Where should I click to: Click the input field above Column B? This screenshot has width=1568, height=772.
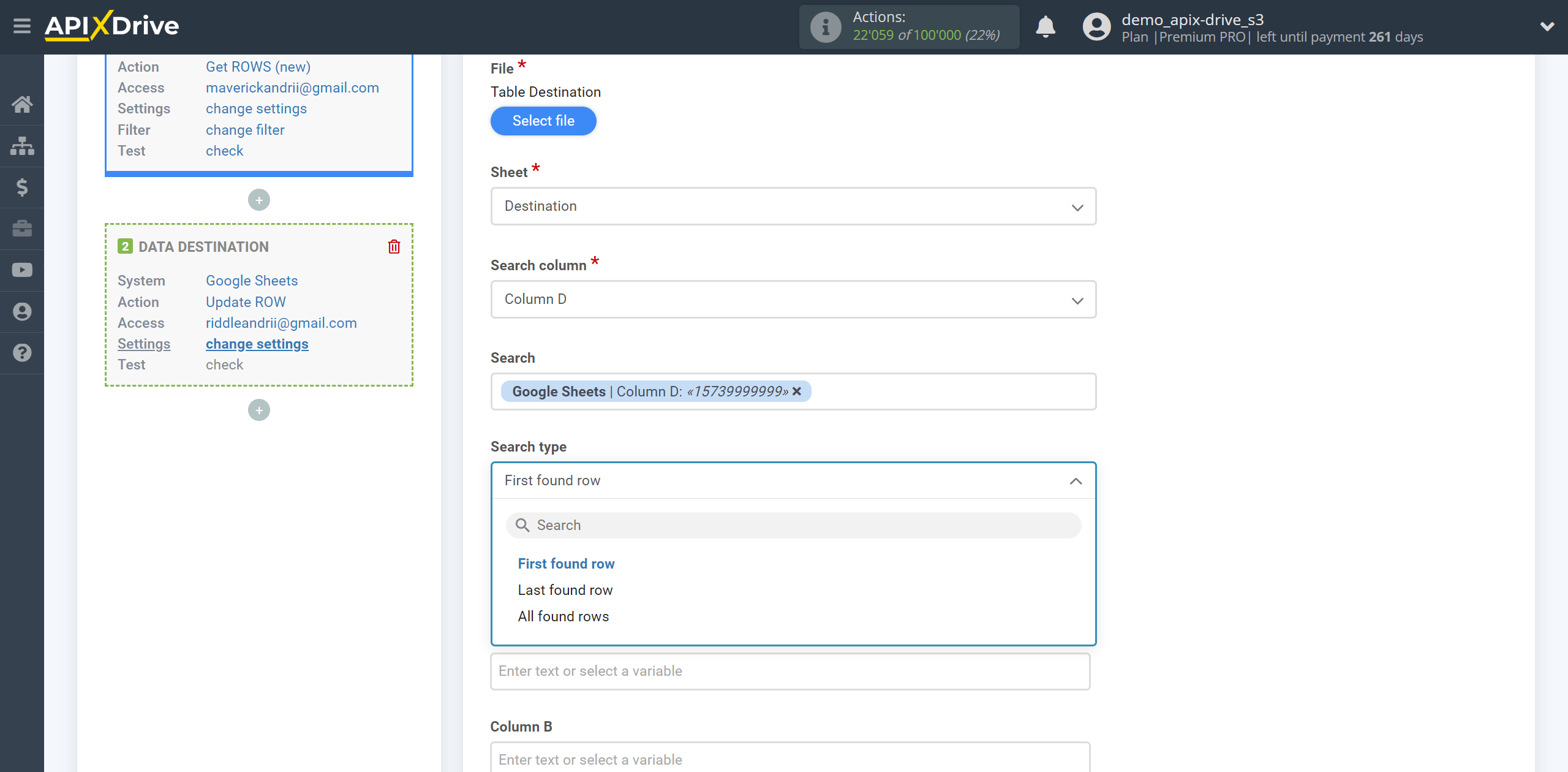pyautogui.click(x=790, y=672)
